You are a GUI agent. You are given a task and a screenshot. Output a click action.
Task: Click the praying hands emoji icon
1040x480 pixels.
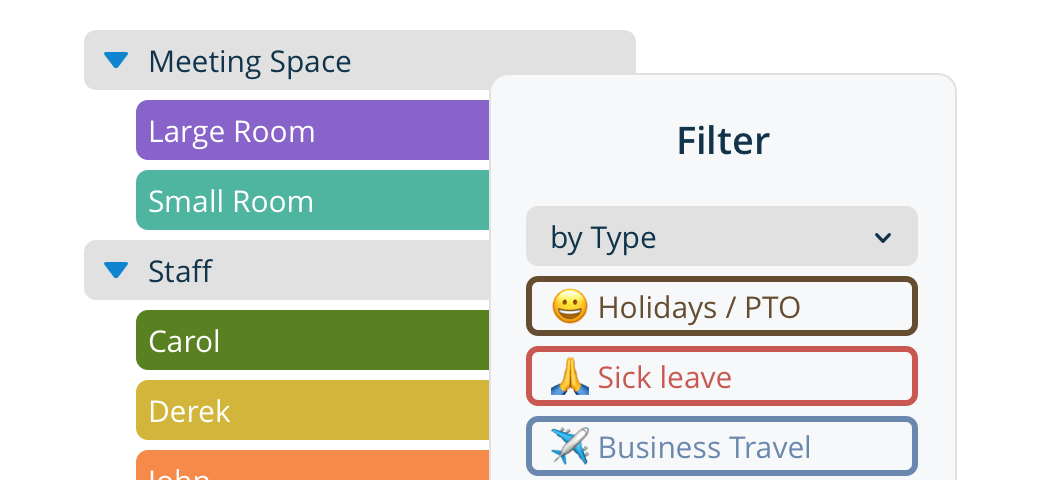[570, 378]
